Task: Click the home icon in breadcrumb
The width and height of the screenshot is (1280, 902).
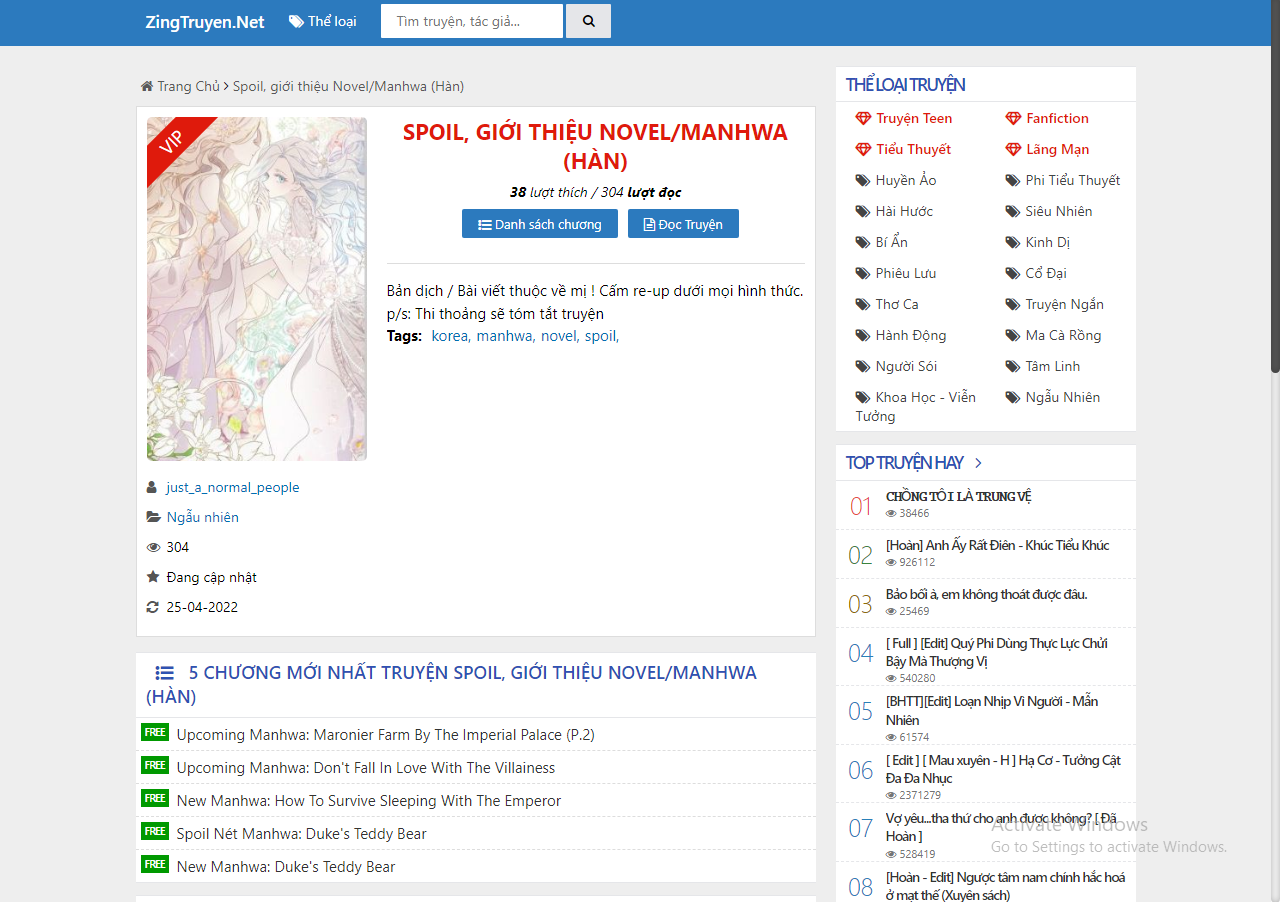Action: tap(147, 86)
